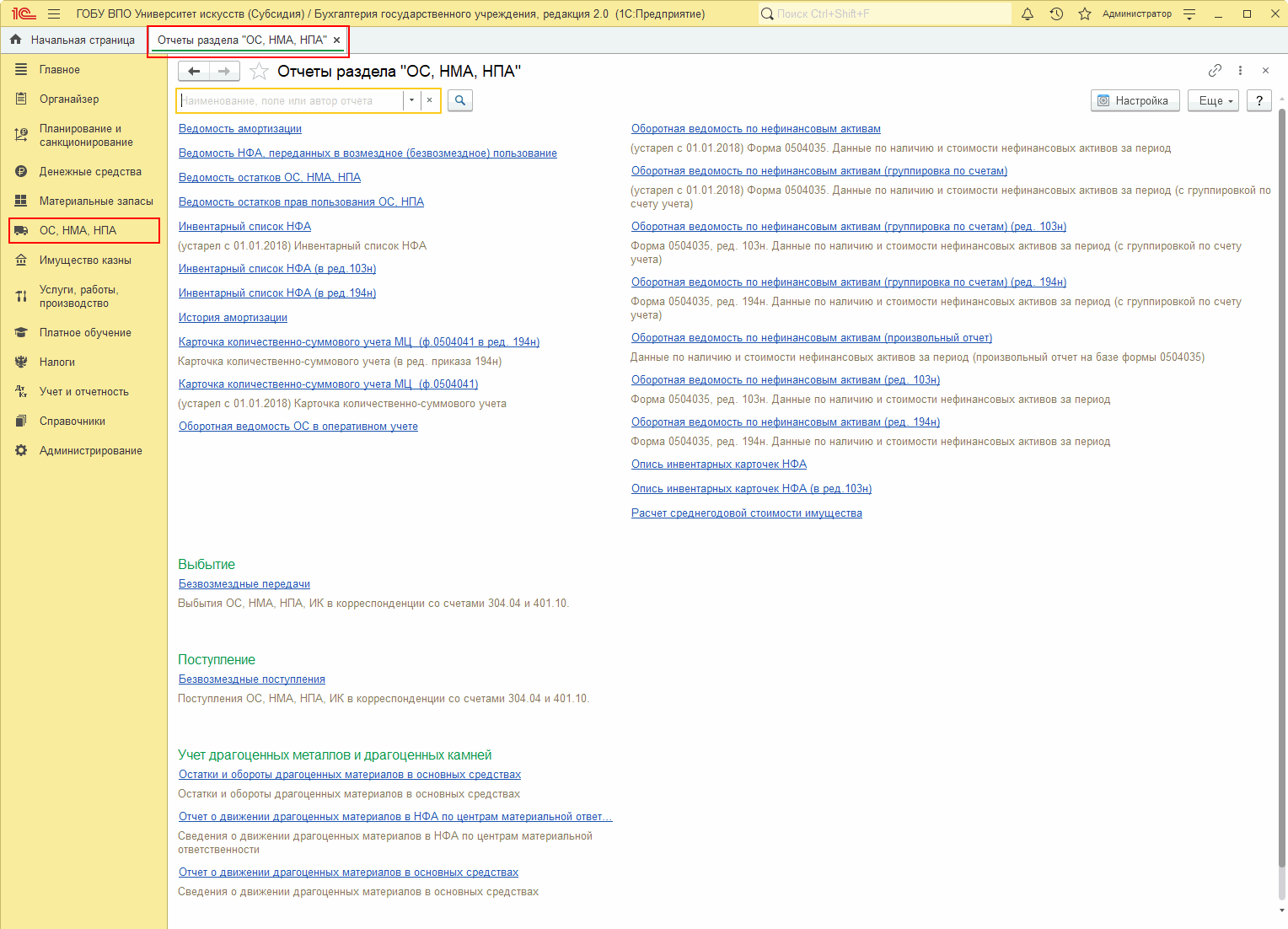Close the reports form with X
The height and width of the screenshot is (929, 1288).
[x=1265, y=71]
